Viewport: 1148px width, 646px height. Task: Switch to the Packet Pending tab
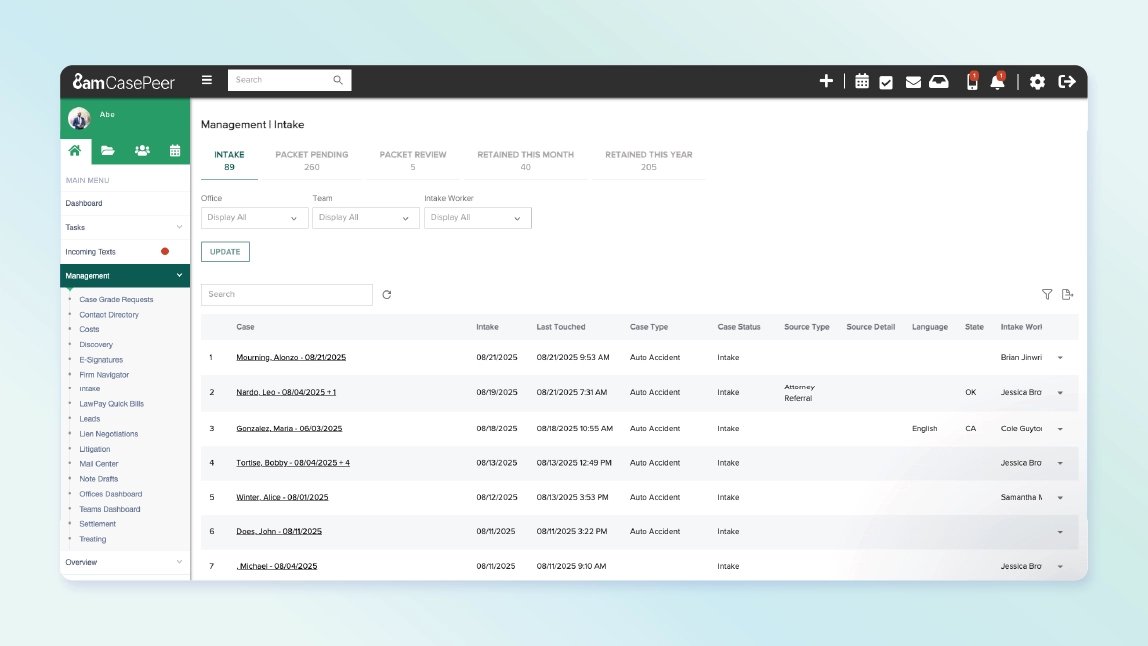(312, 160)
